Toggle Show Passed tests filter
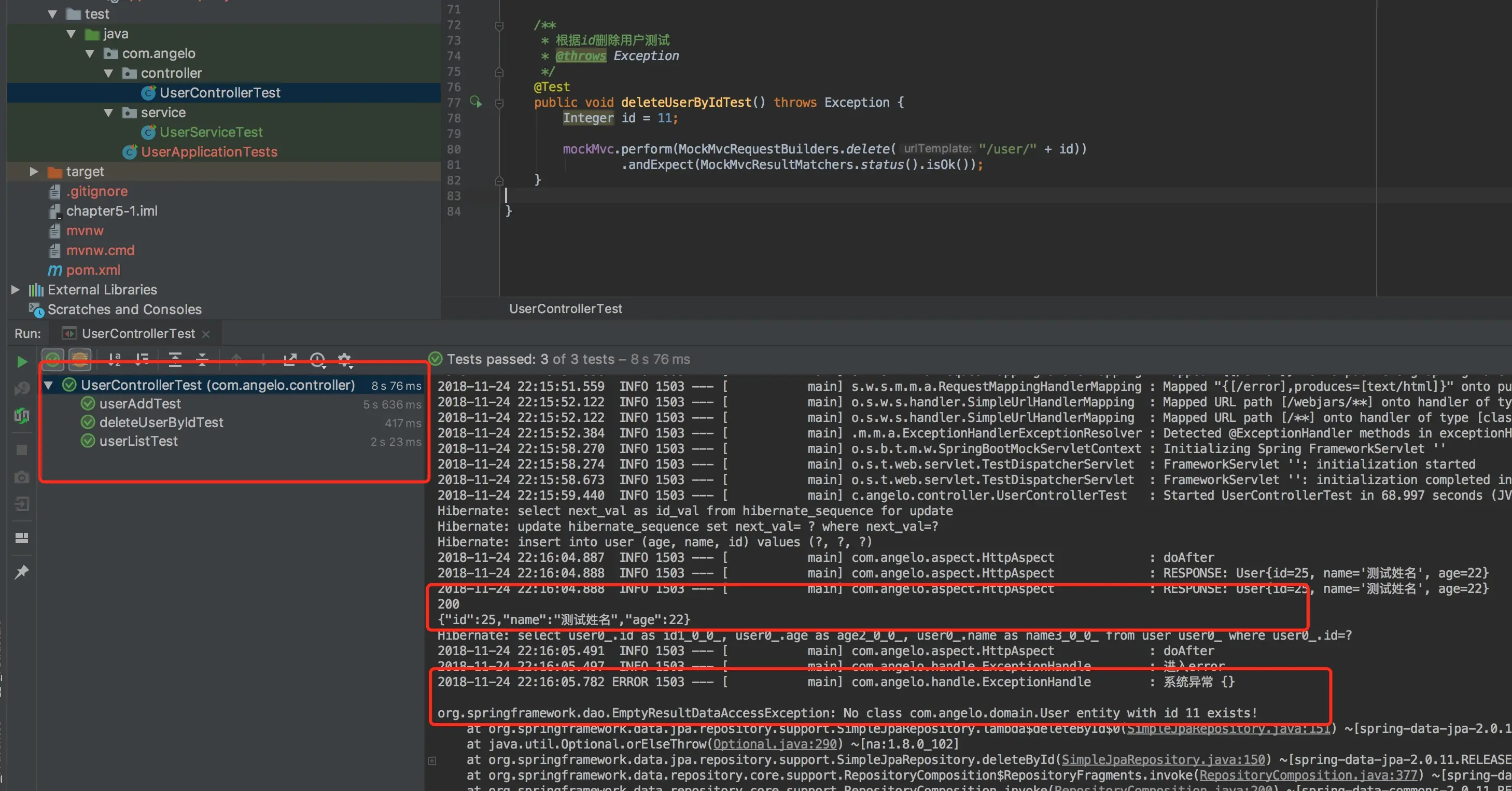Image resolution: width=1512 pixels, height=791 pixels. click(x=53, y=359)
